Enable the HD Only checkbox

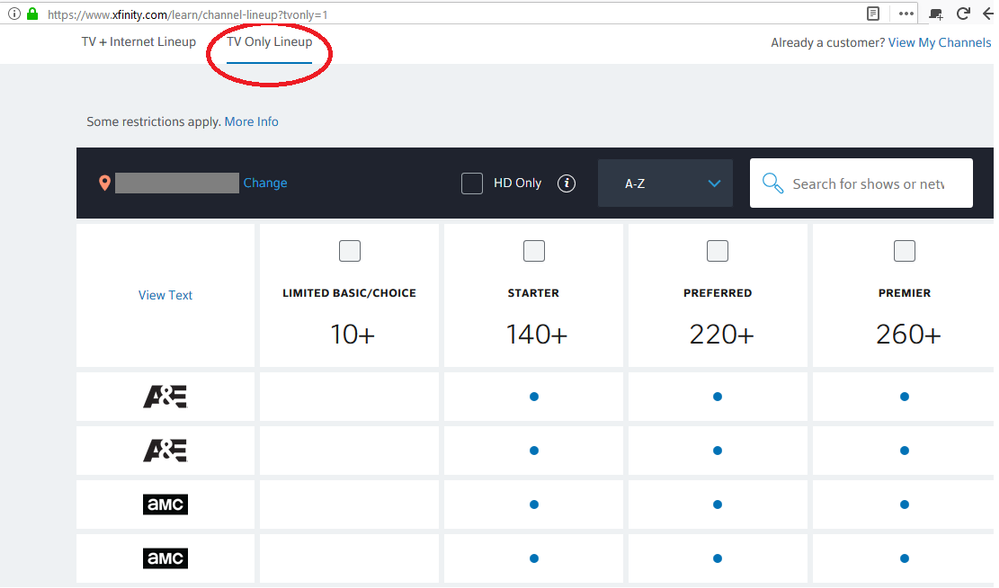click(472, 183)
